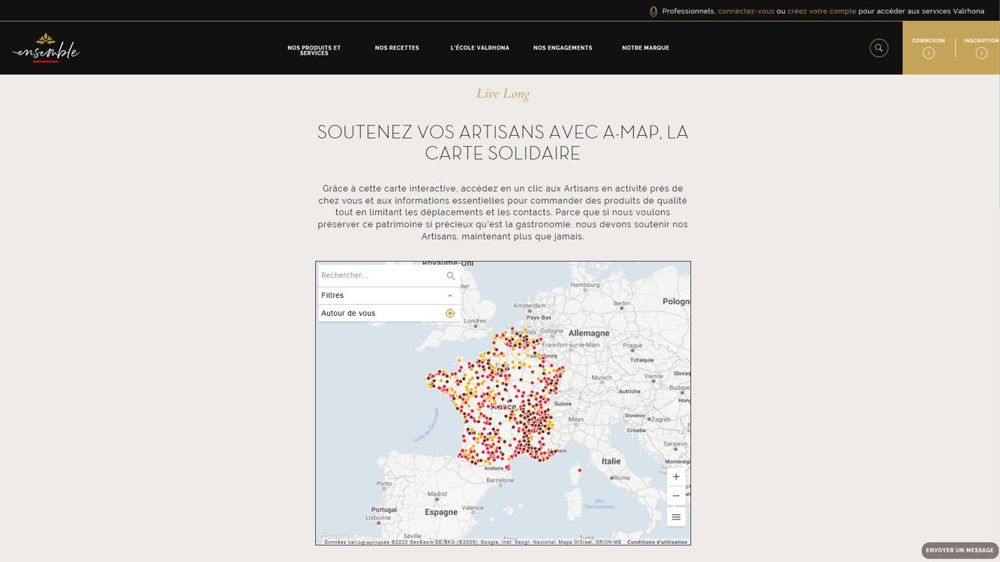The image size is (1000, 562).
Task: Focus the Rechercher map search field
Action: click(x=388, y=276)
